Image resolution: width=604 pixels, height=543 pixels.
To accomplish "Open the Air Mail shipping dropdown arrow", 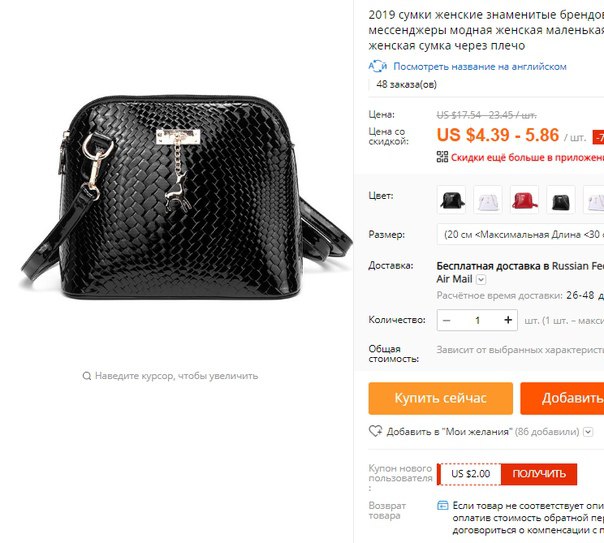I will tap(481, 280).
